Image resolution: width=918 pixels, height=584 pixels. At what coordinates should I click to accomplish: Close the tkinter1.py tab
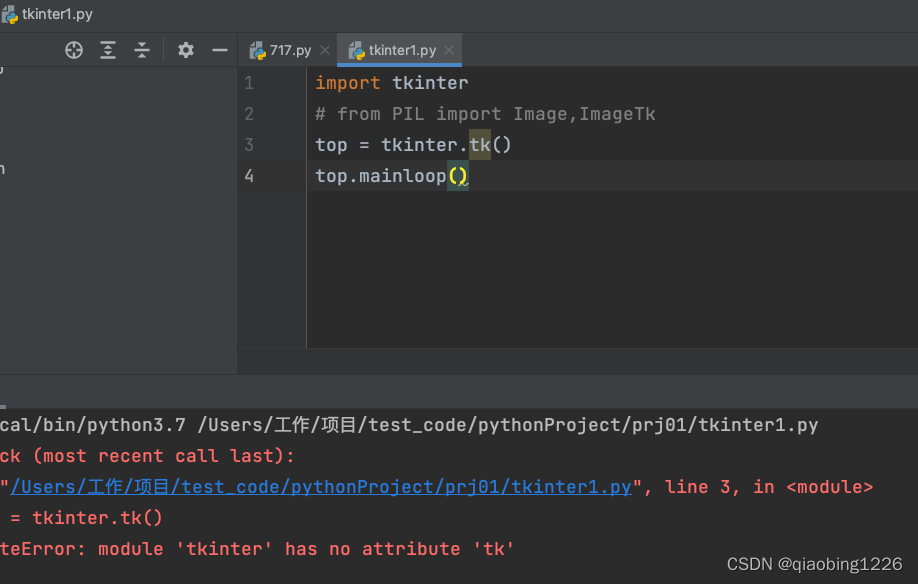click(x=450, y=49)
